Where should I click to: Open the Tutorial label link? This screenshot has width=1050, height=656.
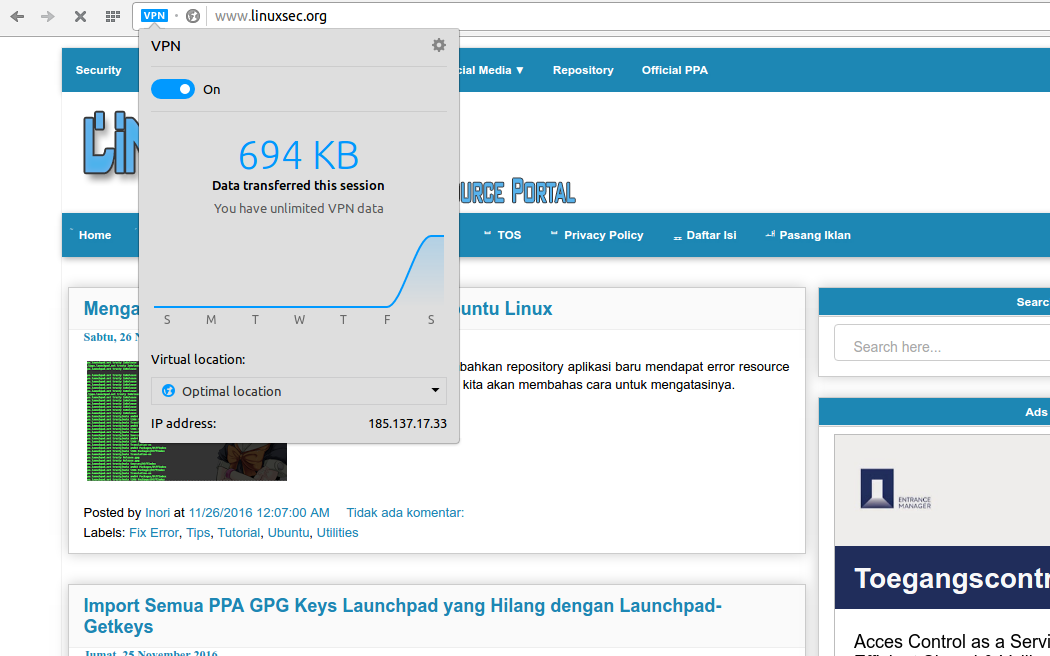[238, 533]
